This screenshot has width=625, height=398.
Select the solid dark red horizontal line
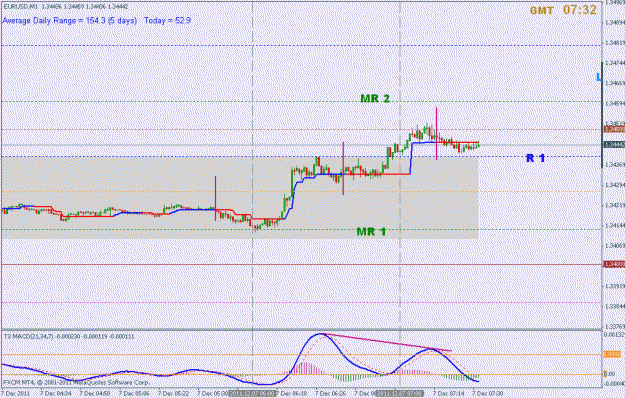[301, 265]
